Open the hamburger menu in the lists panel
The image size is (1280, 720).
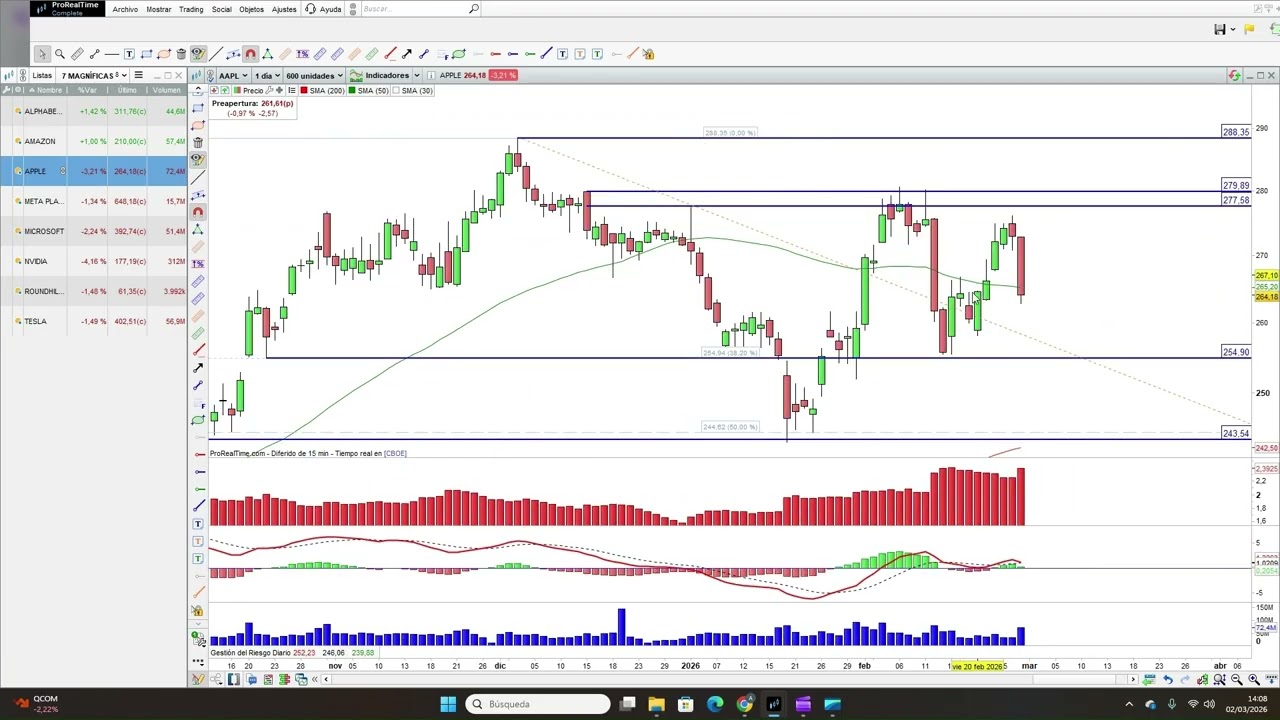138,75
